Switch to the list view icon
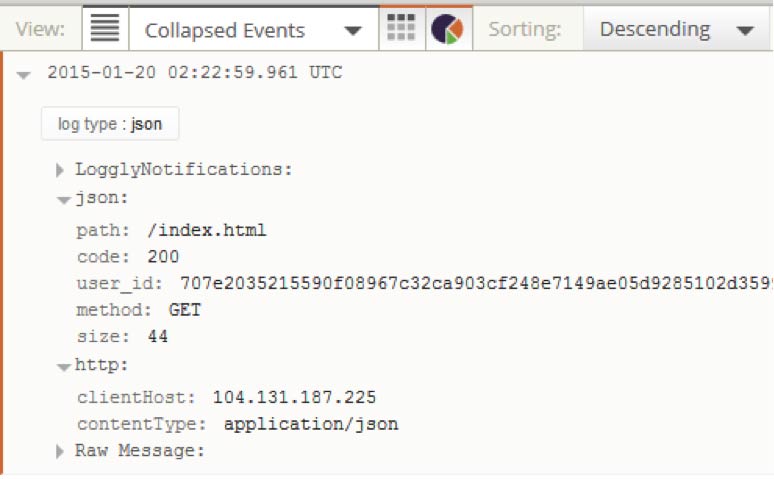The image size is (774, 479). click(x=105, y=29)
